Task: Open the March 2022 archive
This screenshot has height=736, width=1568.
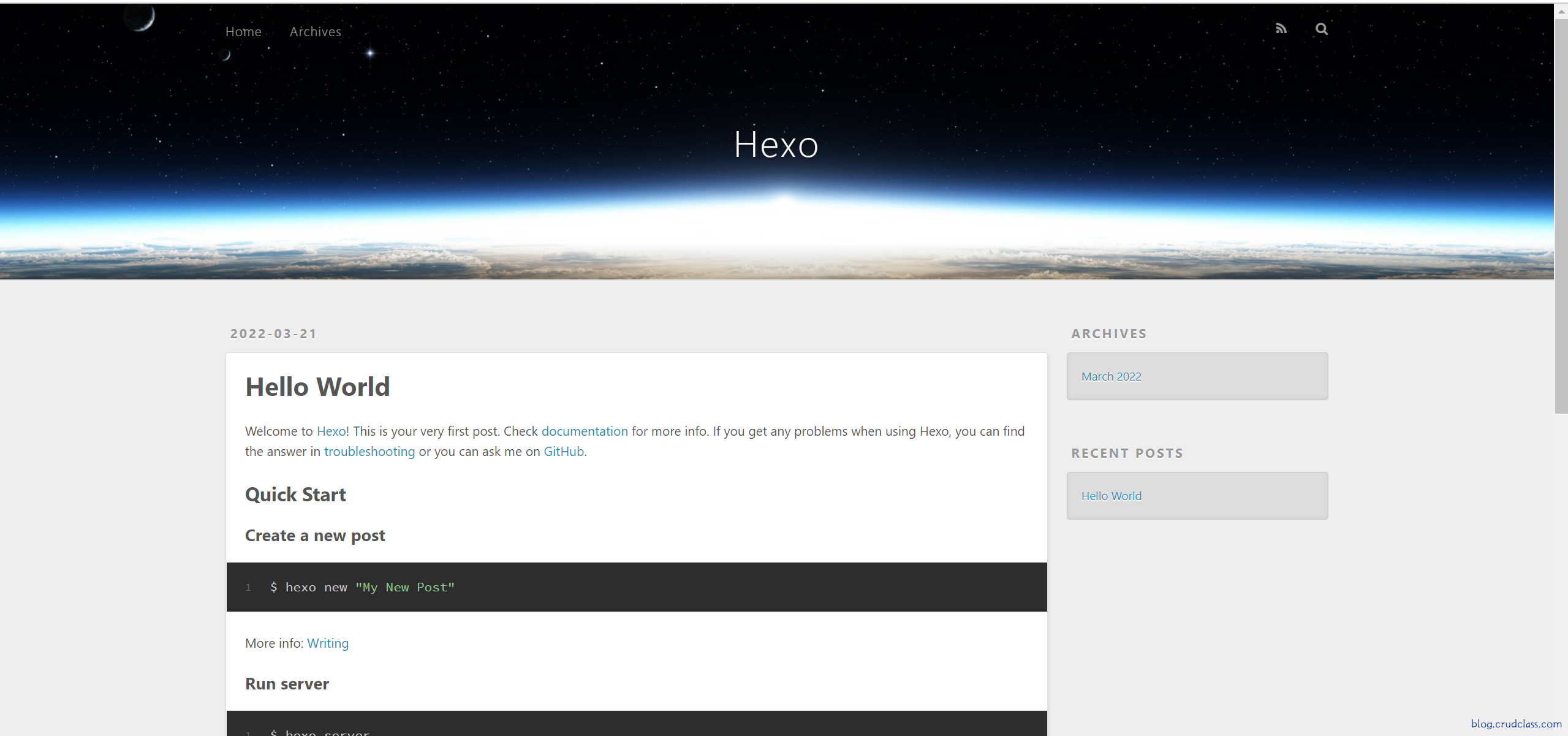Action: coord(1112,376)
